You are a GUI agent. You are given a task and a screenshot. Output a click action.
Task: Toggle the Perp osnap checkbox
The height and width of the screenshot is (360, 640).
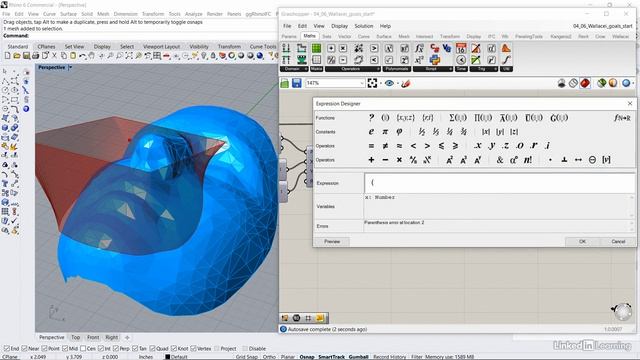click(x=116, y=349)
